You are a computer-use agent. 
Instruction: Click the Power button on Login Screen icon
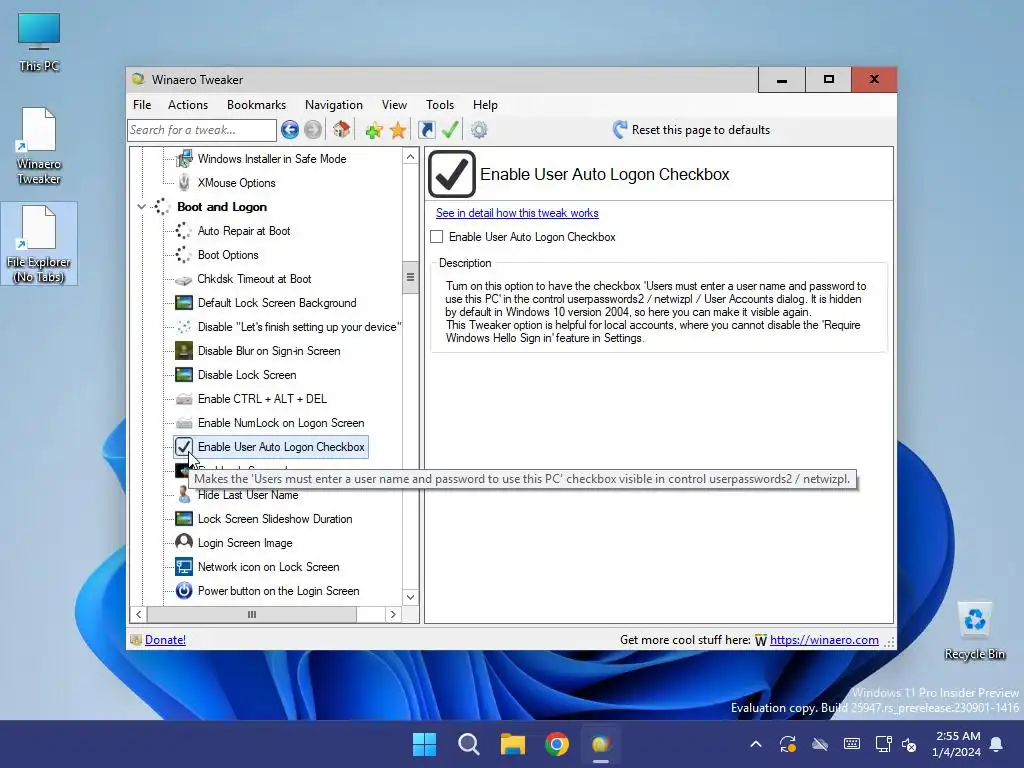click(184, 591)
